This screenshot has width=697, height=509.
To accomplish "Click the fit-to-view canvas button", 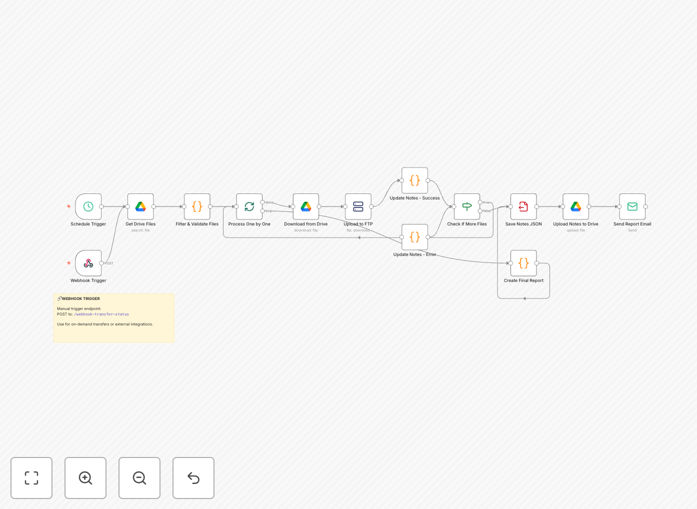I will 32,478.
